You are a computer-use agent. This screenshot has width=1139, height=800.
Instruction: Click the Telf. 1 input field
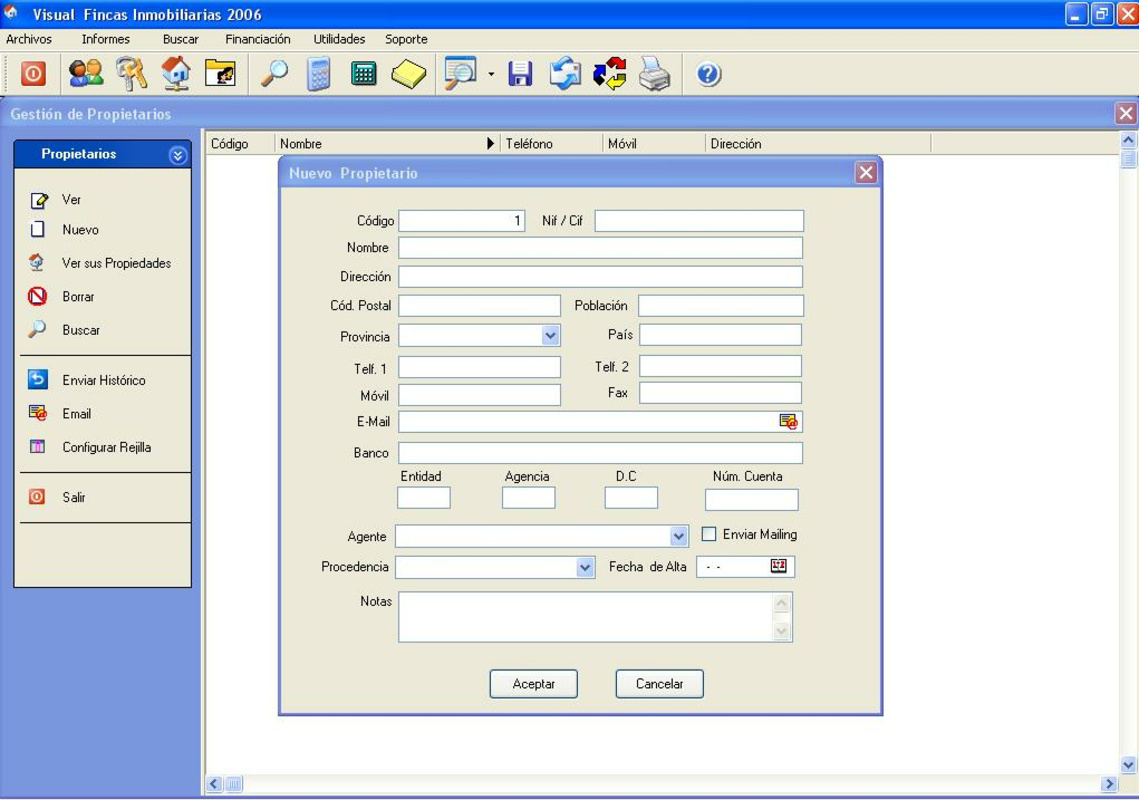479,368
